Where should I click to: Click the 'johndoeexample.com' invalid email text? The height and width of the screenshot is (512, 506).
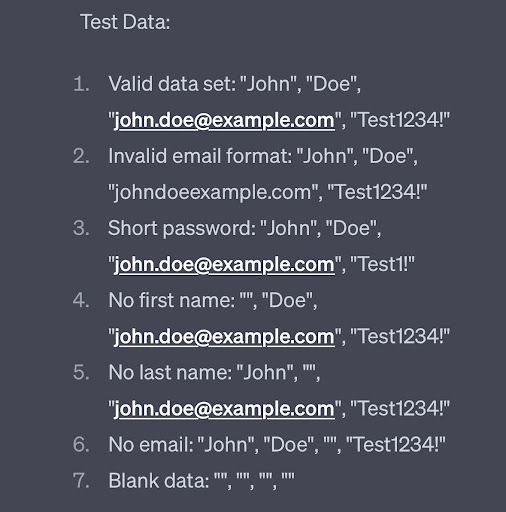pos(212,193)
